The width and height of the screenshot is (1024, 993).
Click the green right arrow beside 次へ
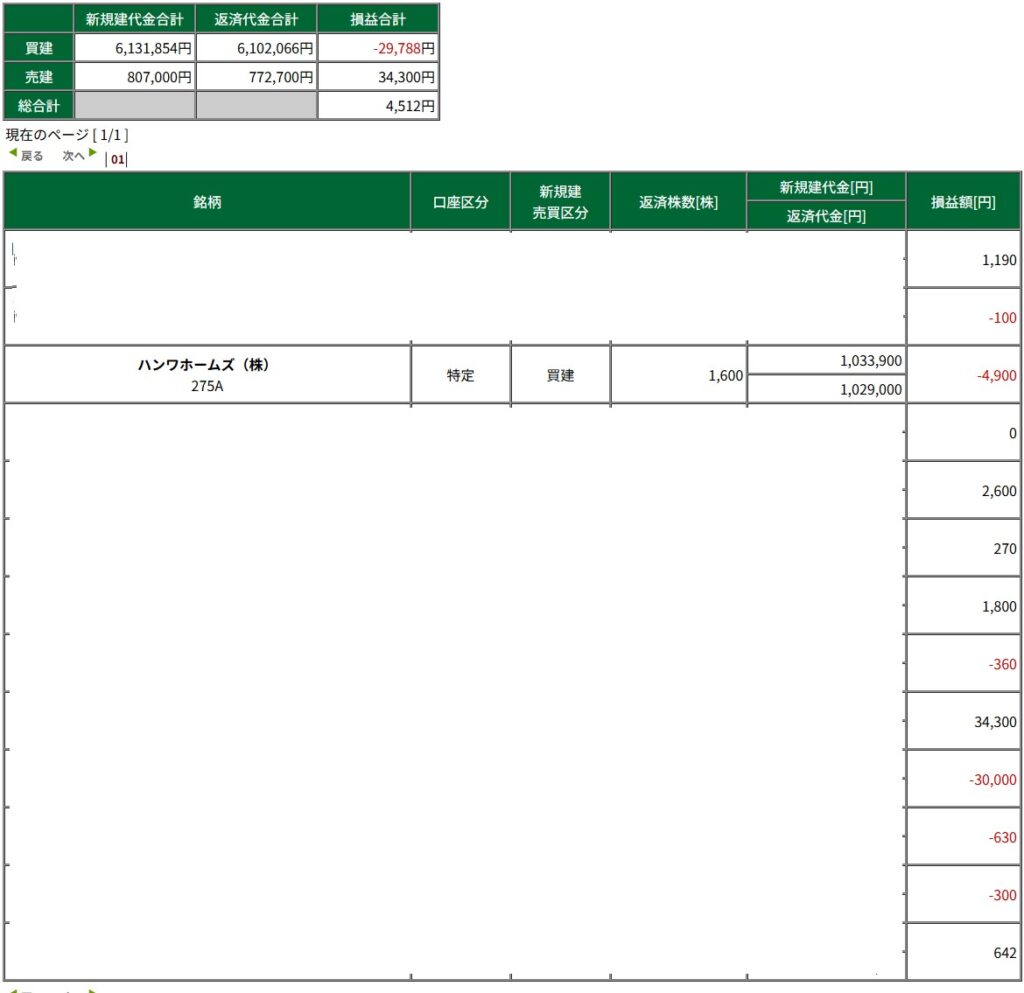click(x=93, y=154)
